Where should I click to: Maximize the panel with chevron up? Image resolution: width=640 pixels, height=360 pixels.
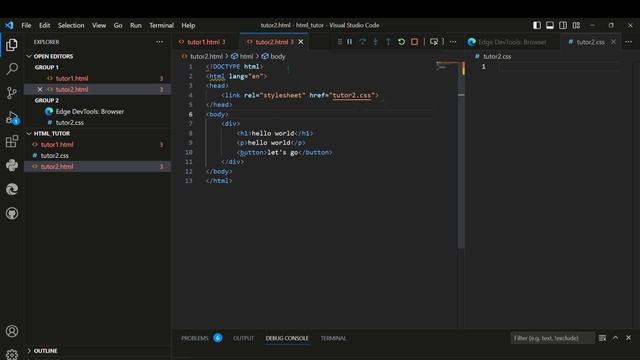[616, 338]
